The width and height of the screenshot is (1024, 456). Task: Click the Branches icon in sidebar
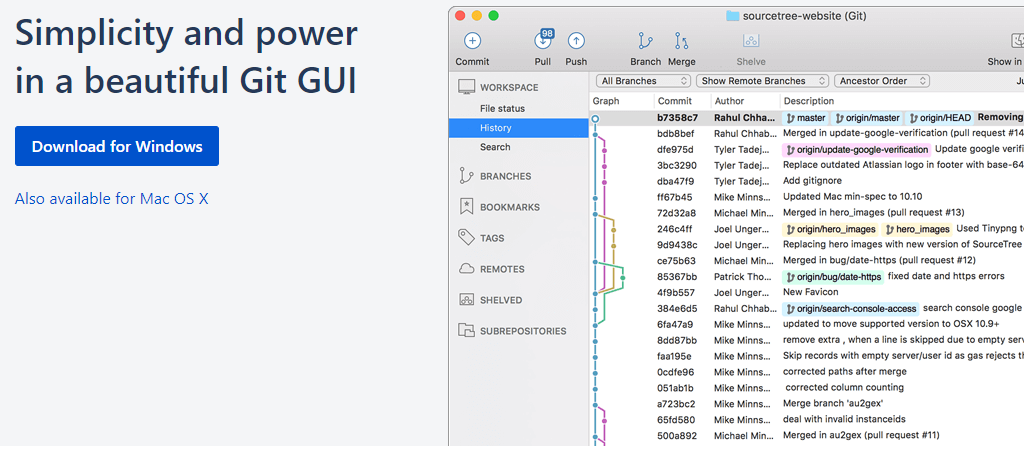[466, 176]
